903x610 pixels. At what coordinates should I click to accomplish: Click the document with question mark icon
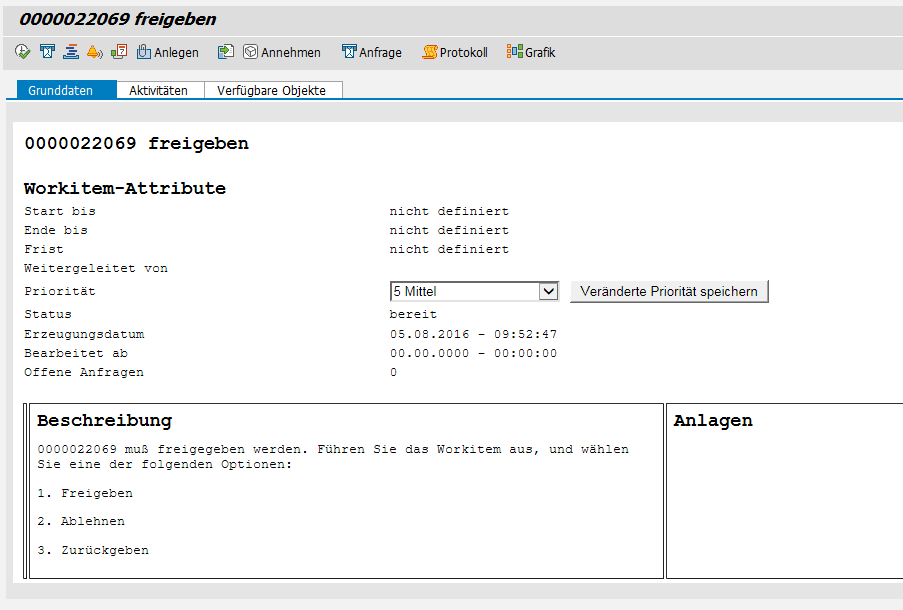coord(119,52)
